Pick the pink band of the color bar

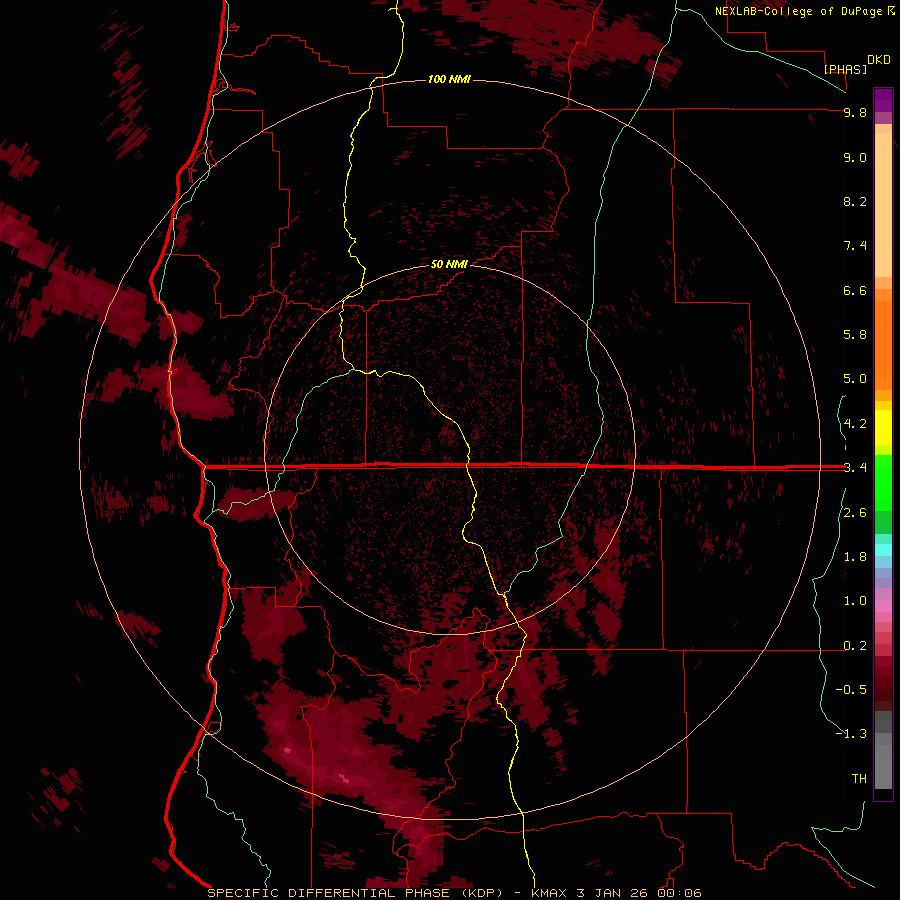click(x=883, y=606)
